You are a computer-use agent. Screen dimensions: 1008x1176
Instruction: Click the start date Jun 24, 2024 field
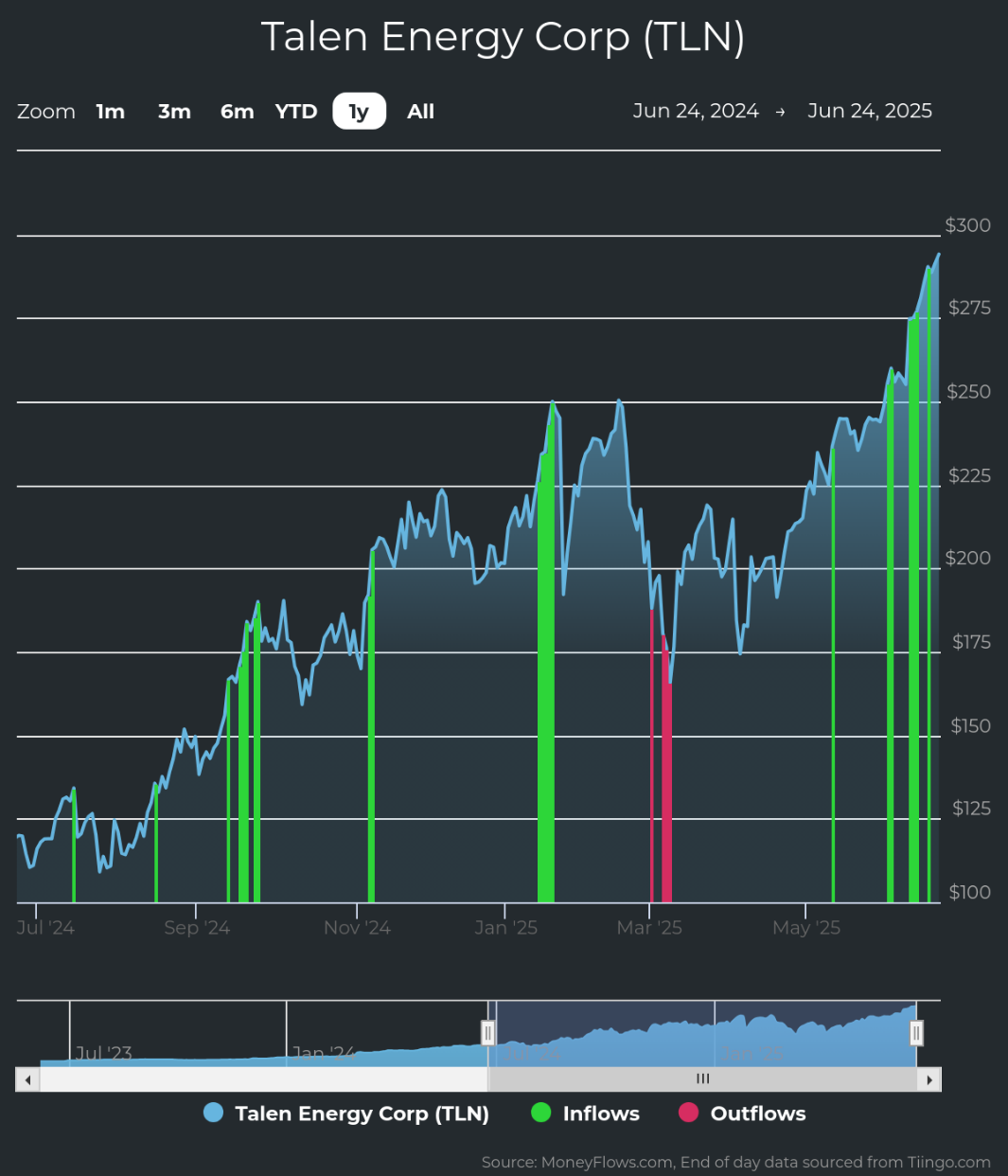click(696, 111)
